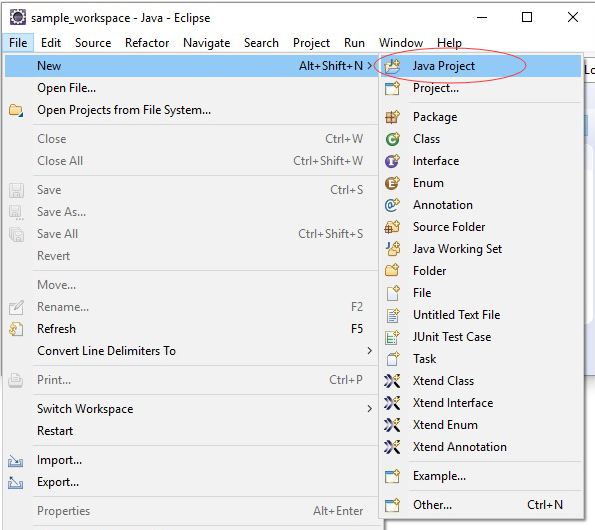Click the JUnit Test Case icon

coord(392,337)
